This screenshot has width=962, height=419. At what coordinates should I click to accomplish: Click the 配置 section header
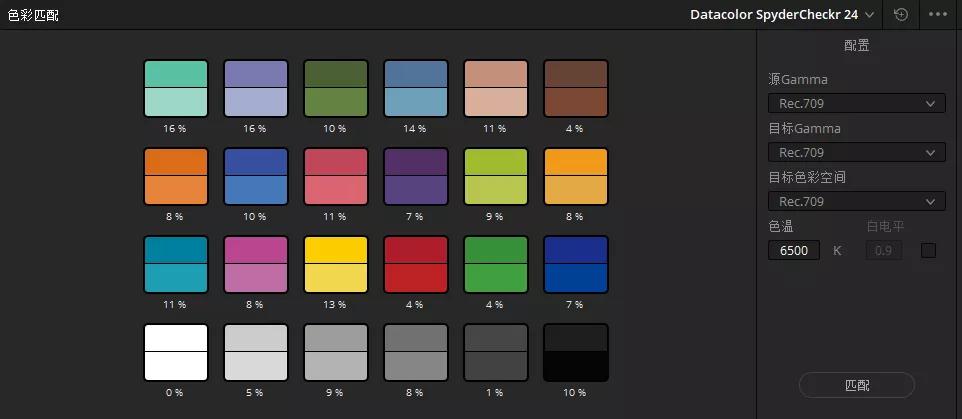pos(856,45)
